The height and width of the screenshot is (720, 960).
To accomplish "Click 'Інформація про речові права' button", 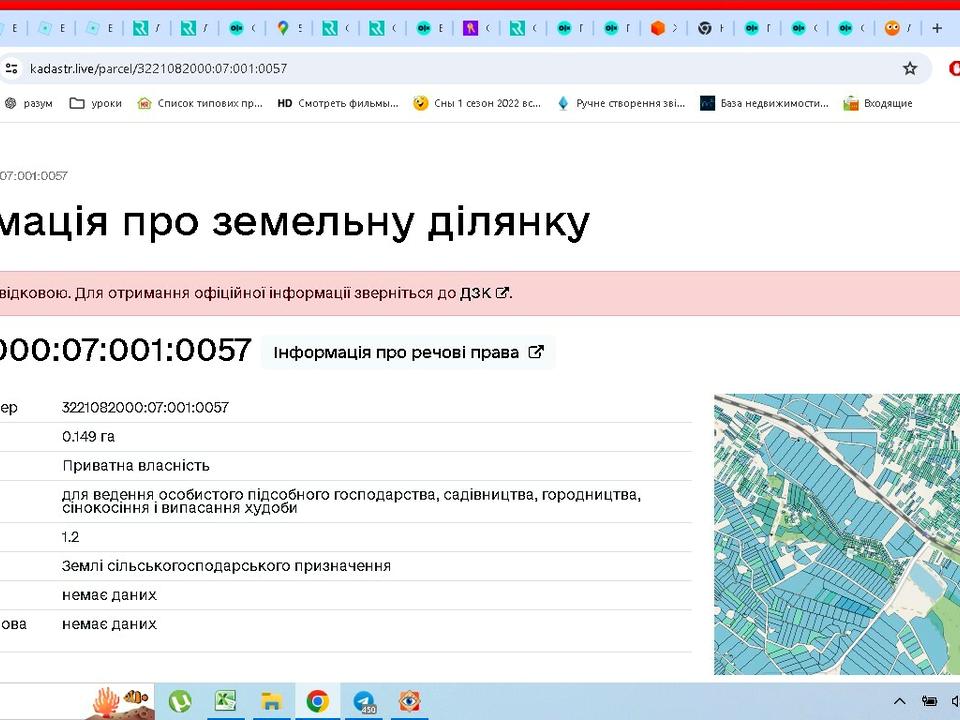I will coord(408,352).
